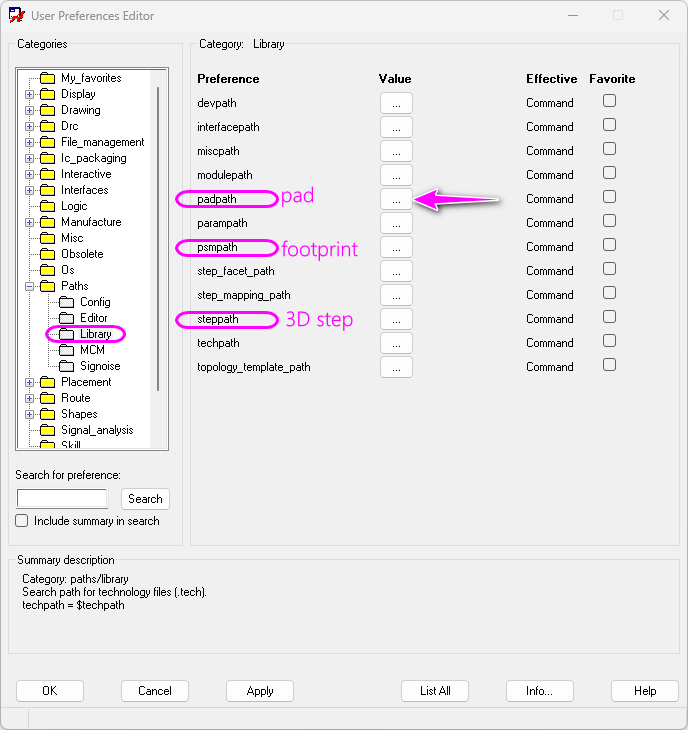Open the steppath value editor

396,319
